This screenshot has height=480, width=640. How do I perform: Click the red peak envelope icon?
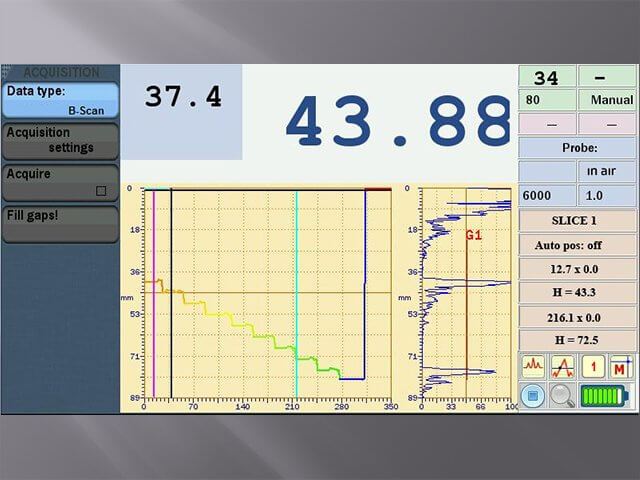click(x=562, y=367)
